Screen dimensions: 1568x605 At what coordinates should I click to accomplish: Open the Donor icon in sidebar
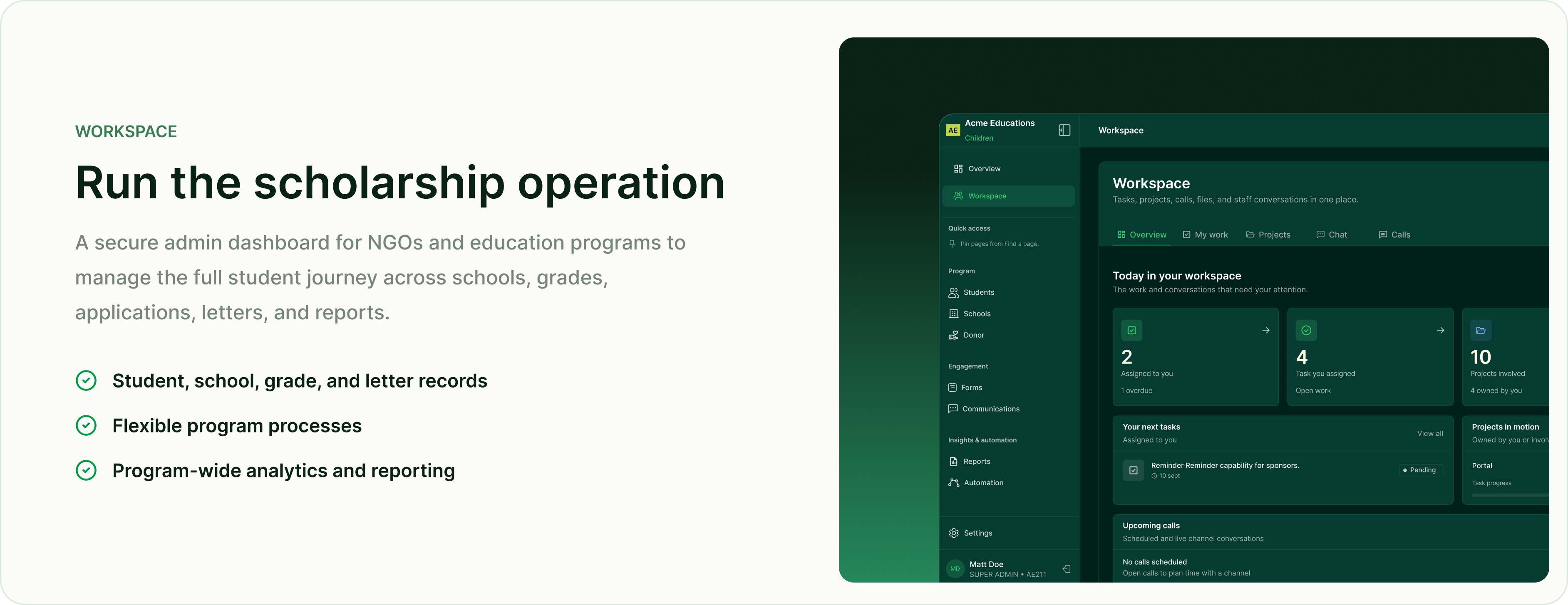[953, 335]
